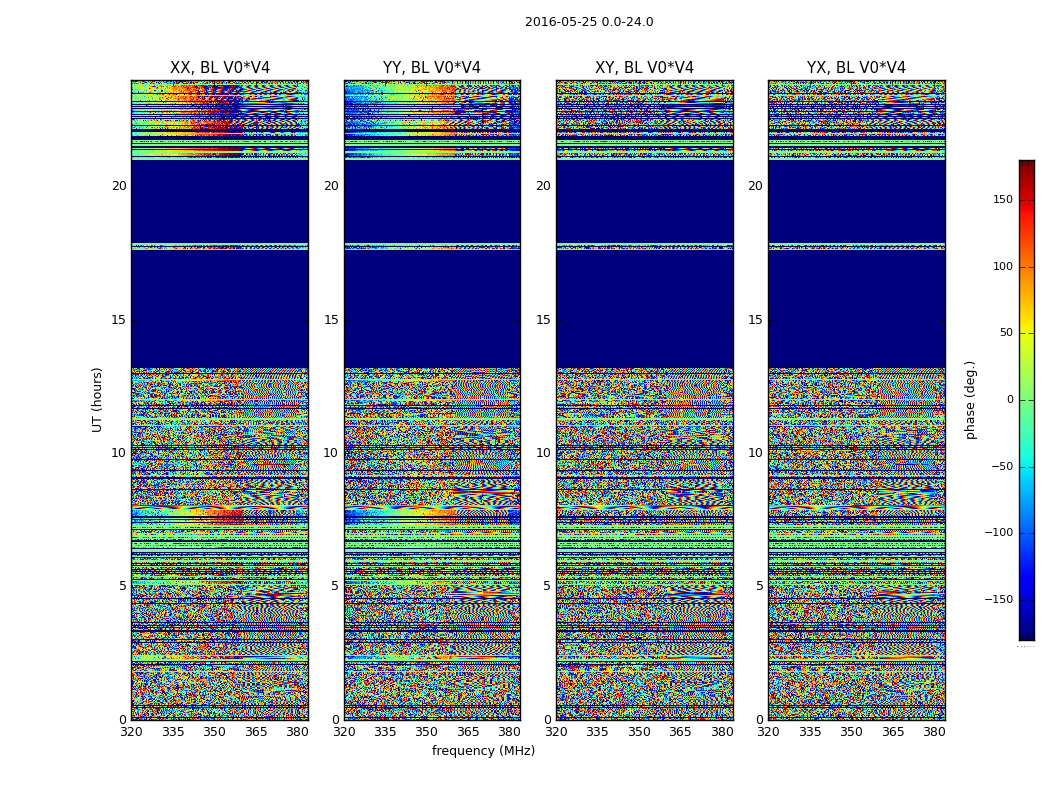Click the XY panel x-axis tick "365"
Screen dimensions: 1050x800
(680, 732)
